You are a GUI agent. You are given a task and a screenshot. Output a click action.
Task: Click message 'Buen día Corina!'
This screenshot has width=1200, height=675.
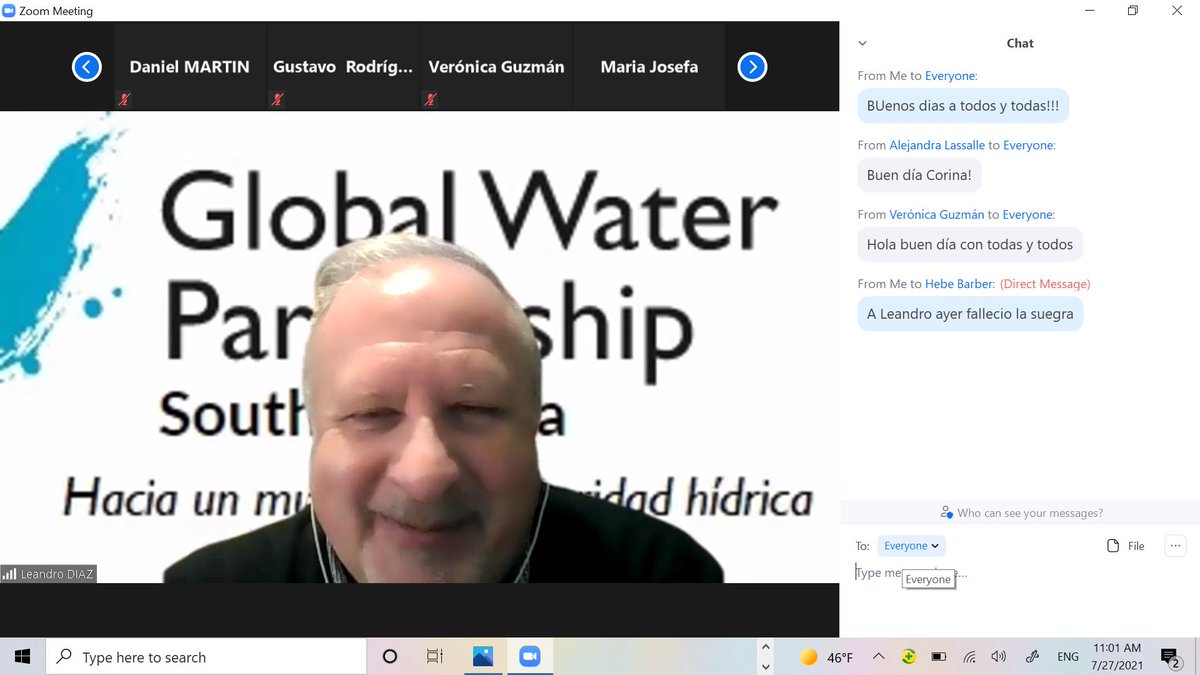[919, 175]
